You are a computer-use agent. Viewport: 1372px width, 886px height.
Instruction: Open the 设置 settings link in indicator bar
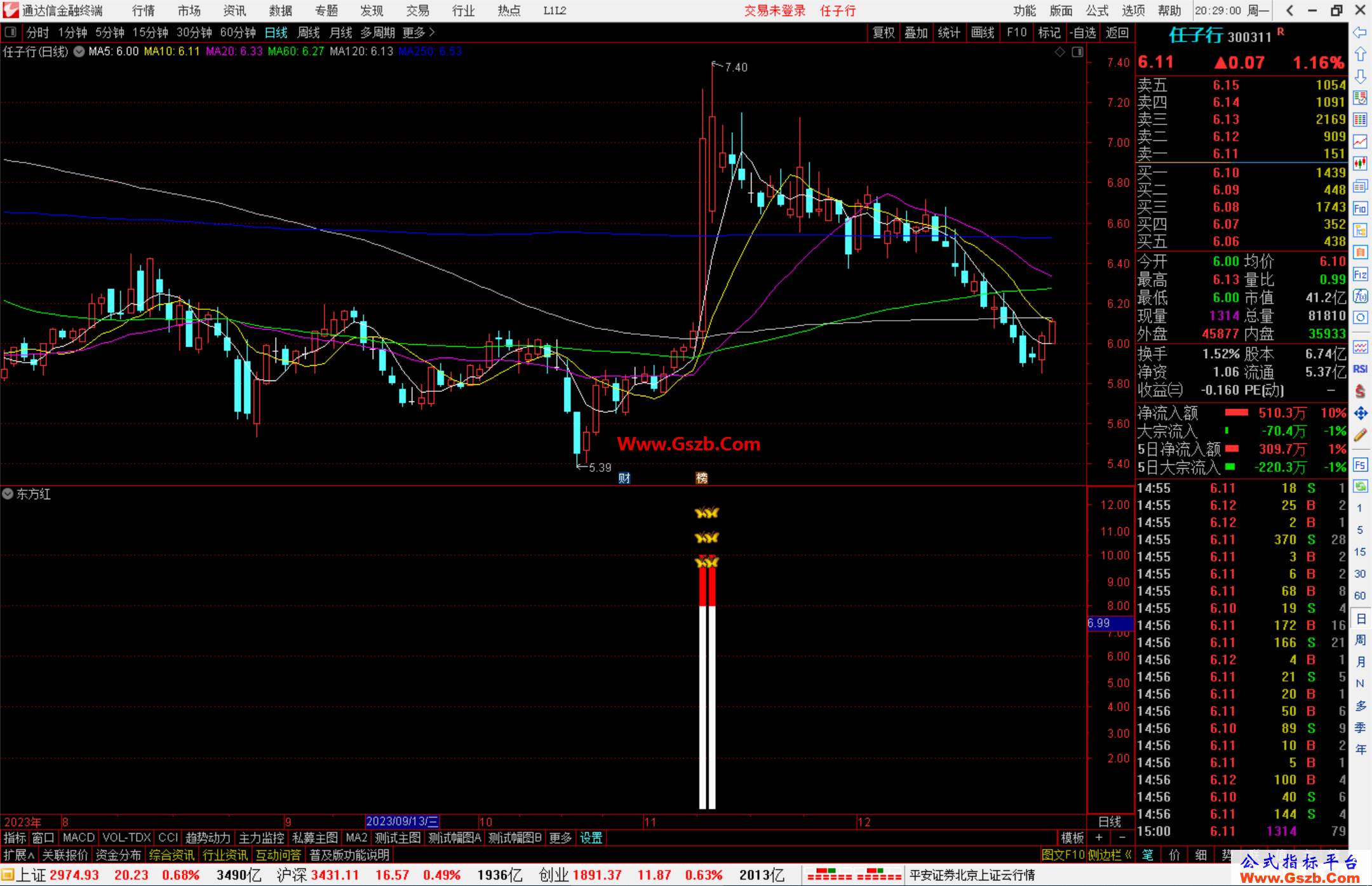point(591,838)
